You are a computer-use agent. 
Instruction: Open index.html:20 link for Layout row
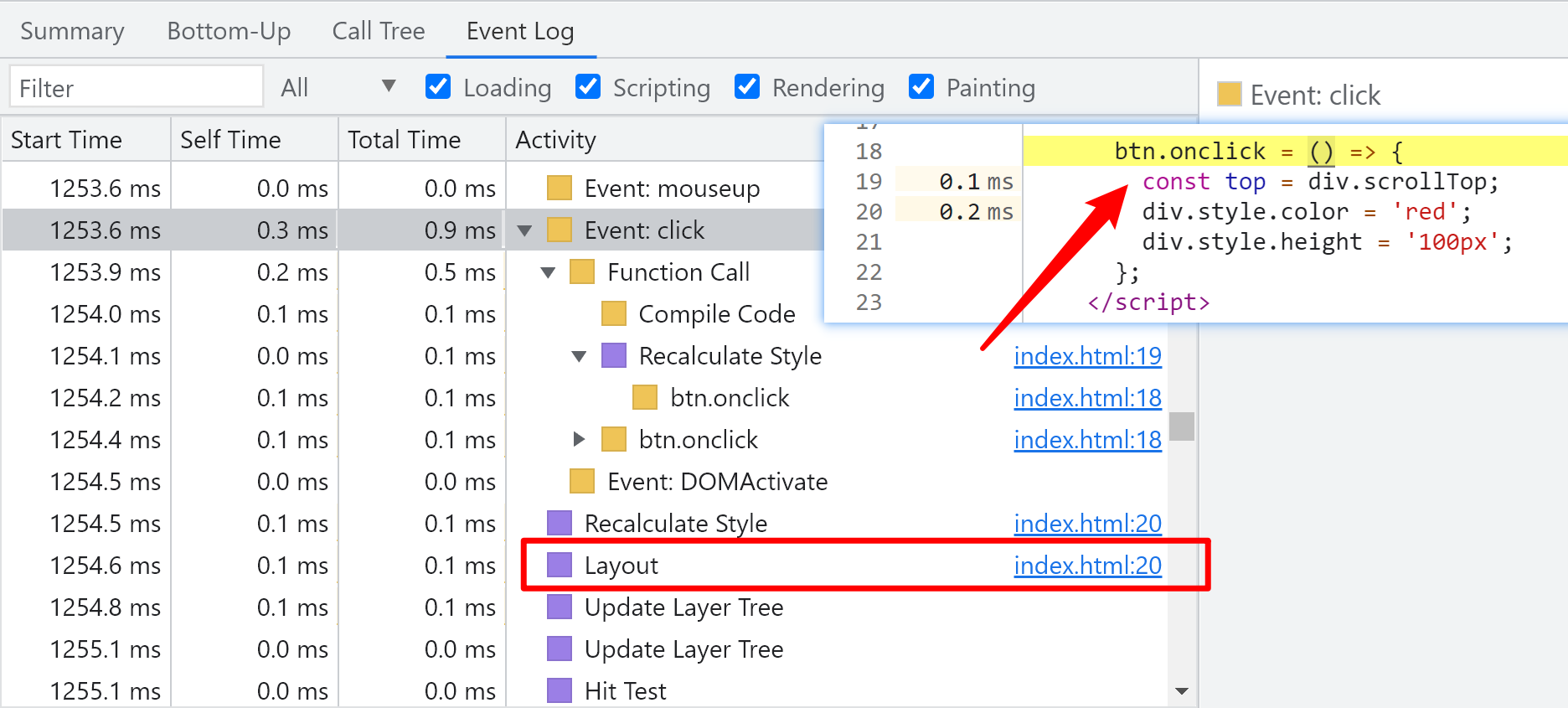pyautogui.click(x=1087, y=566)
